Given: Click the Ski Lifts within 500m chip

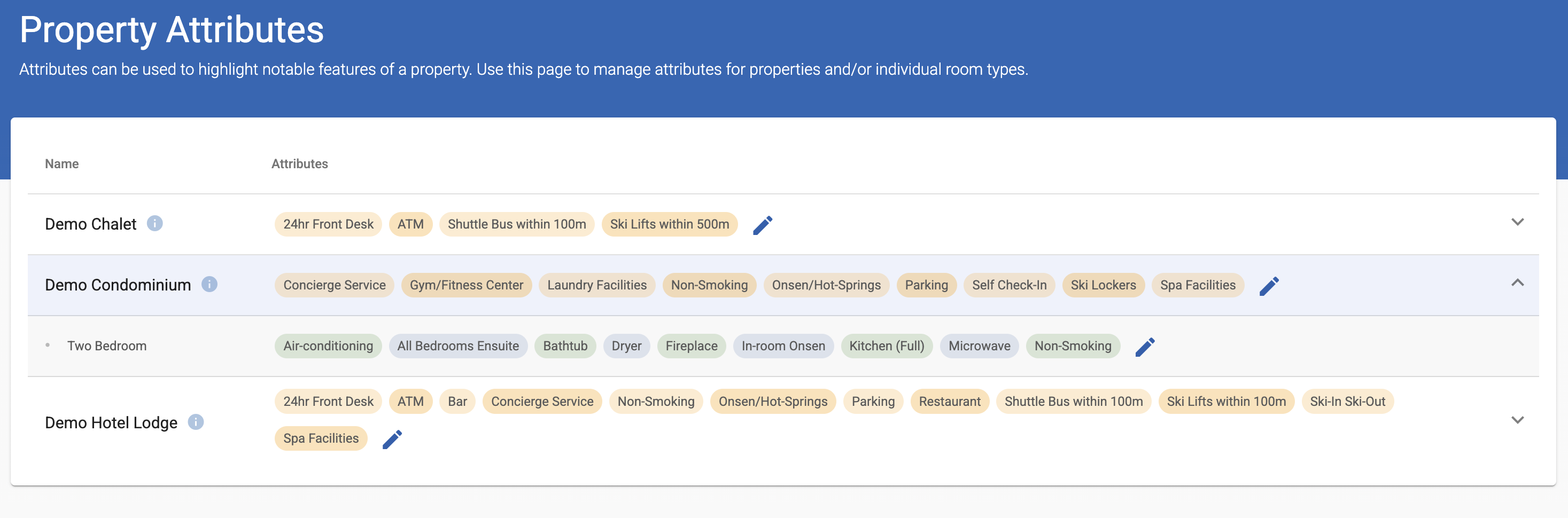Looking at the screenshot, I should click(669, 224).
